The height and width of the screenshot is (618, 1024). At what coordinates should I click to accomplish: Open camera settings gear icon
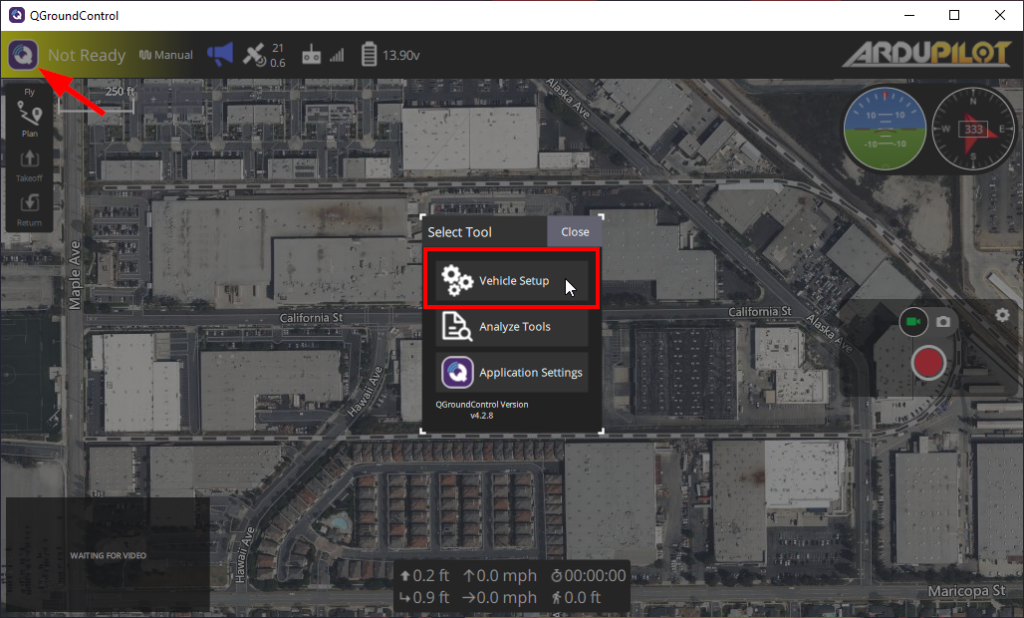tap(1002, 315)
